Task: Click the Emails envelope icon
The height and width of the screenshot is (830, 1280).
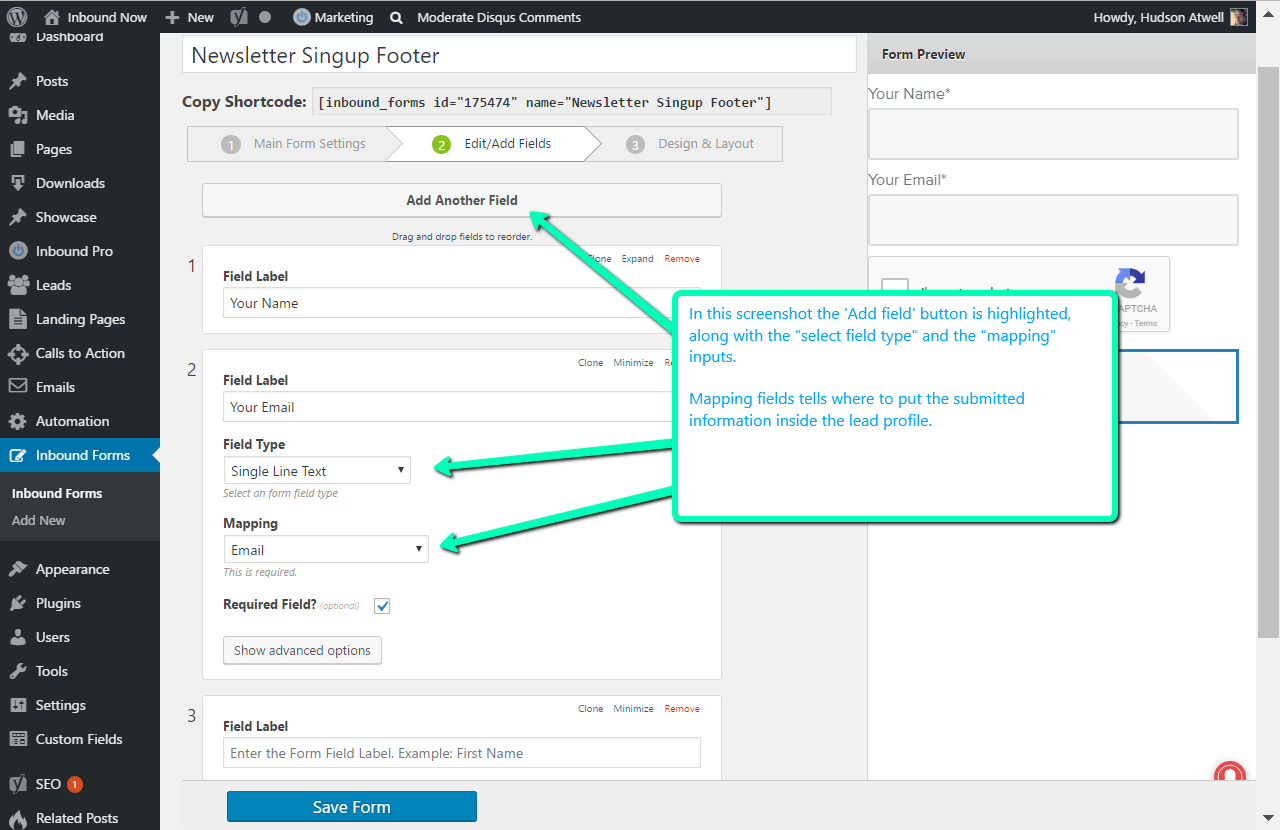Action: (18, 387)
